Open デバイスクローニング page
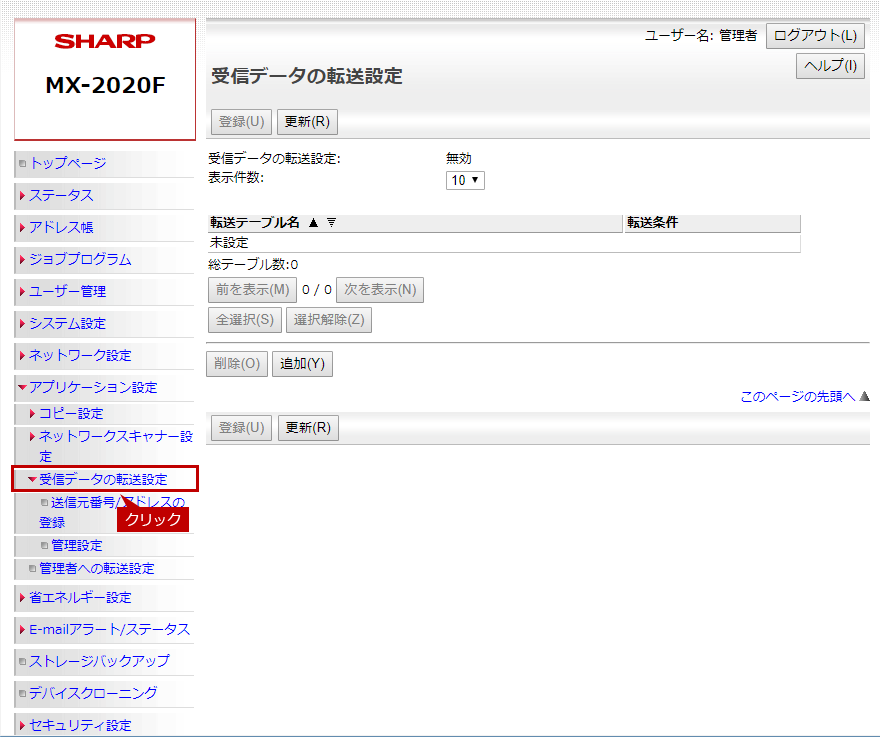880x737 pixels. coord(92,693)
